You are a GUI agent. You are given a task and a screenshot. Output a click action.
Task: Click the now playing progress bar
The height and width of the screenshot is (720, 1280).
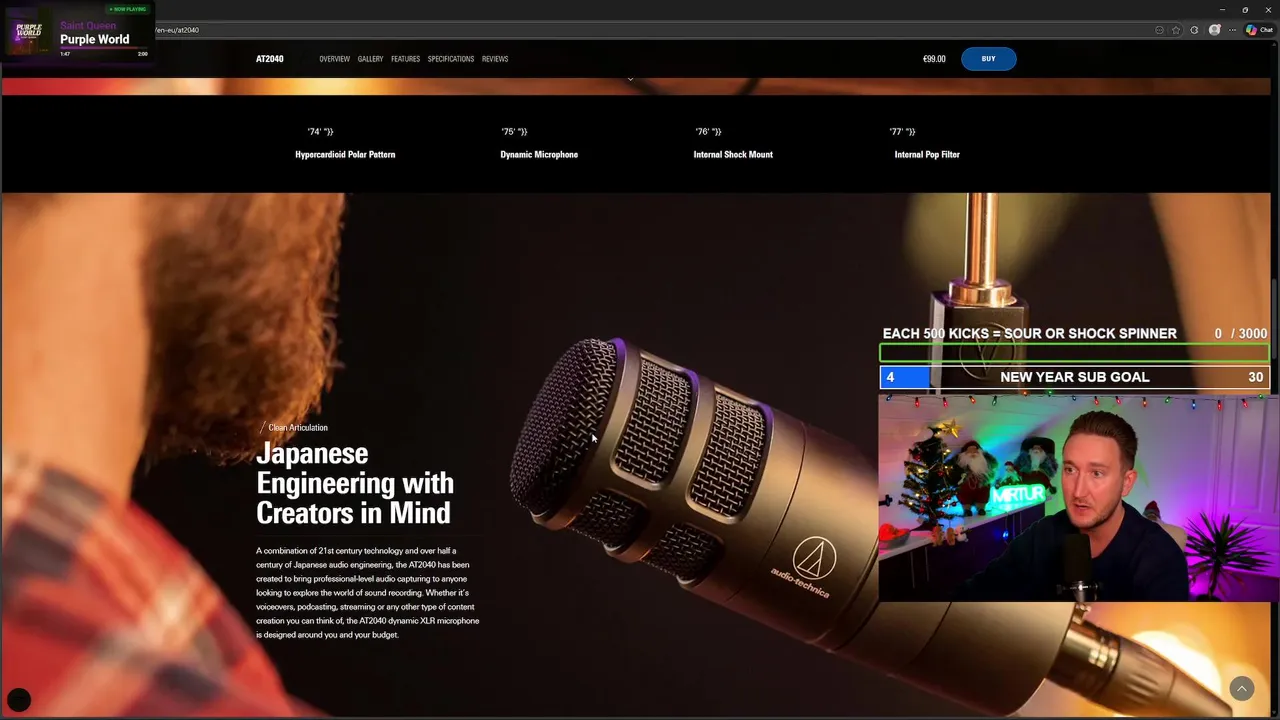[x=104, y=49]
